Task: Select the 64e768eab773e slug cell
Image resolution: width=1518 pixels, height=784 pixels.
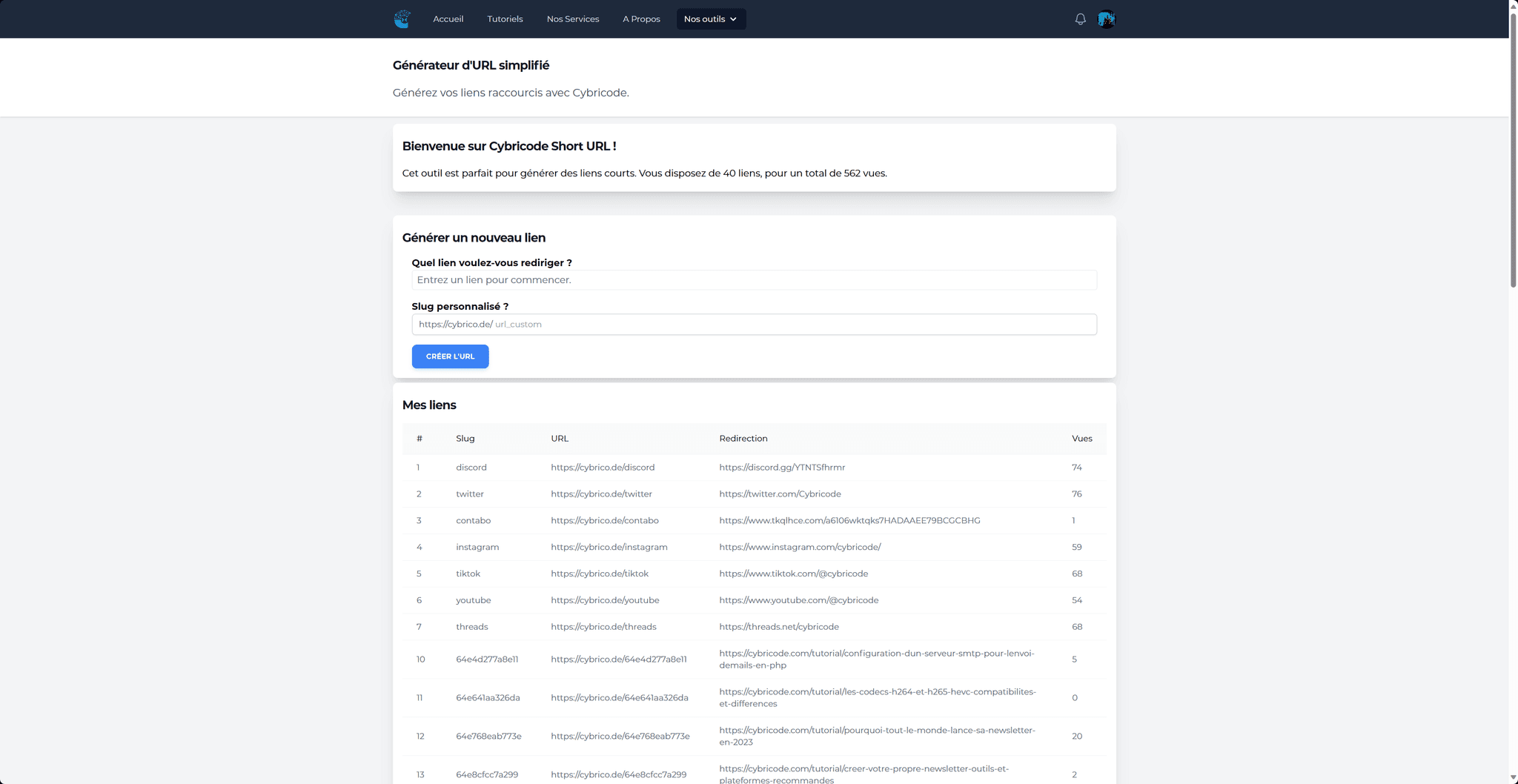Action: pos(488,737)
